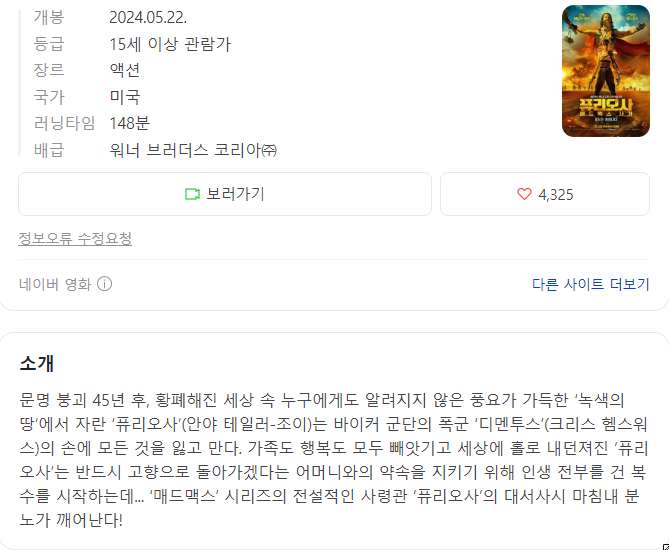Click the heart icon to like the movie

click(524, 194)
